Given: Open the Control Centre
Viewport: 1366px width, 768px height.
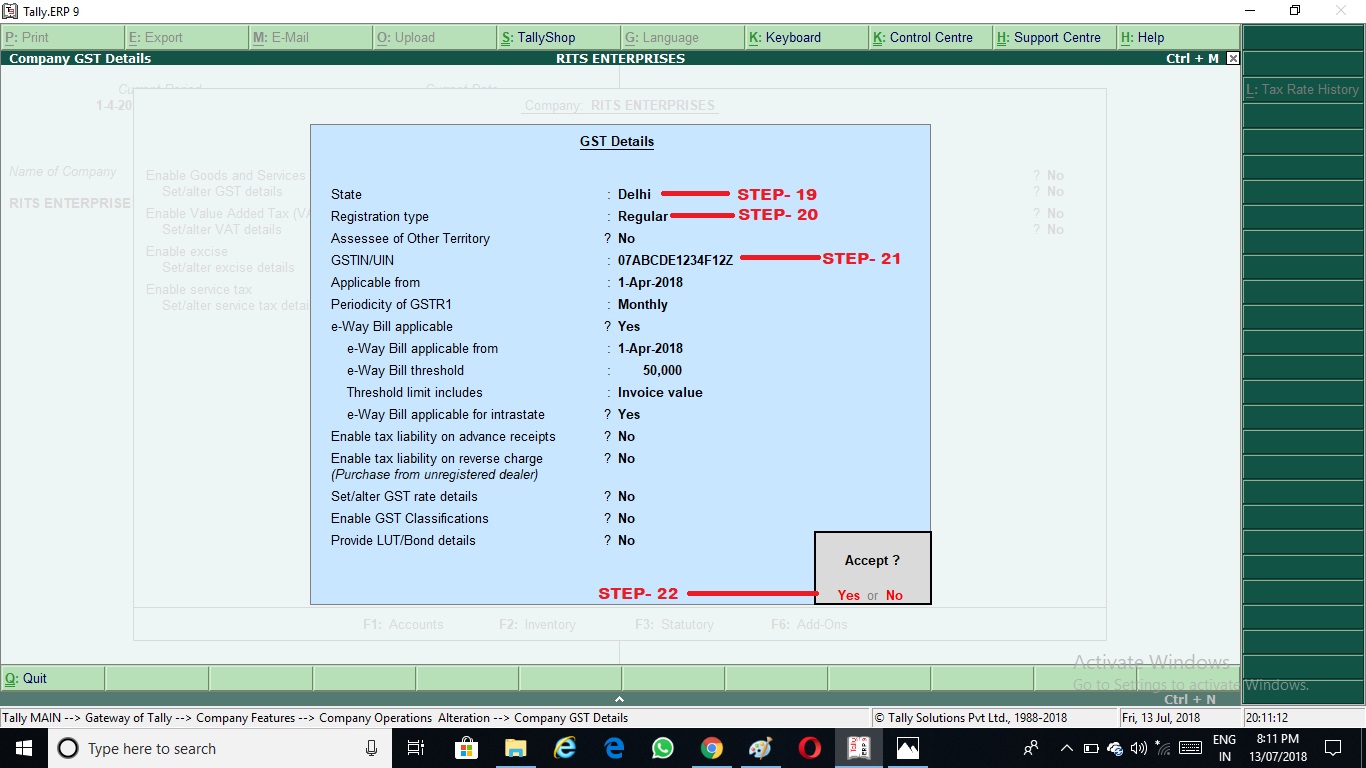Looking at the screenshot, I should click(x=931, y=37).
